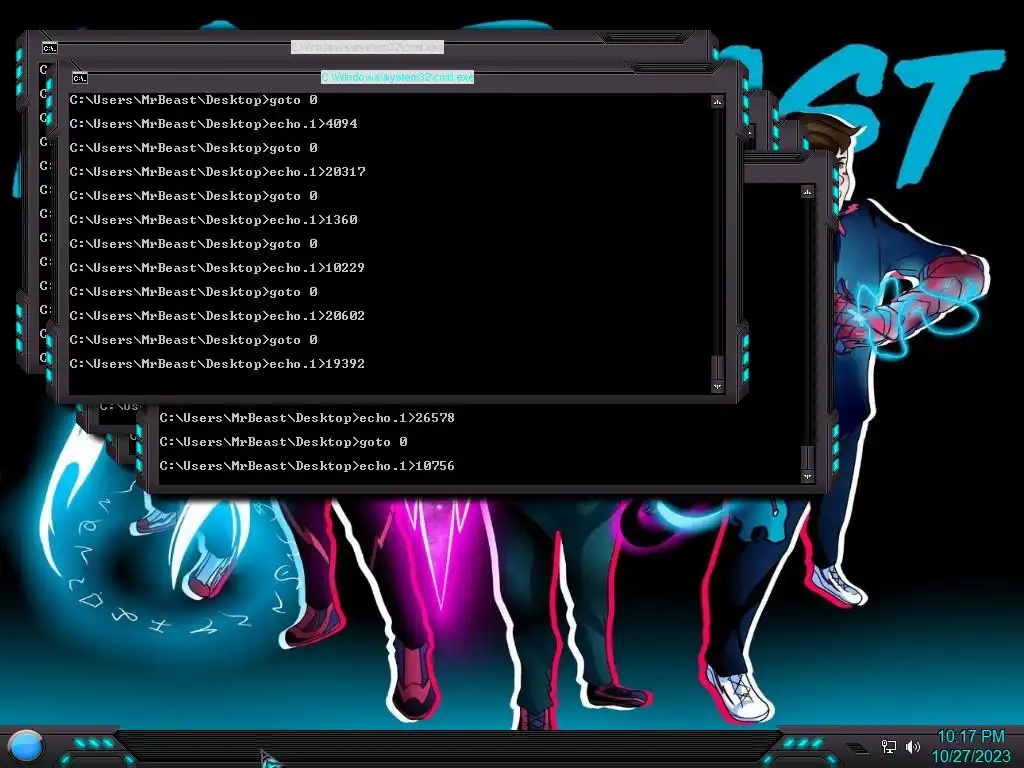
Task: Select the gray cmd.exe title of the rear window
Action: (x=367, y=47)
